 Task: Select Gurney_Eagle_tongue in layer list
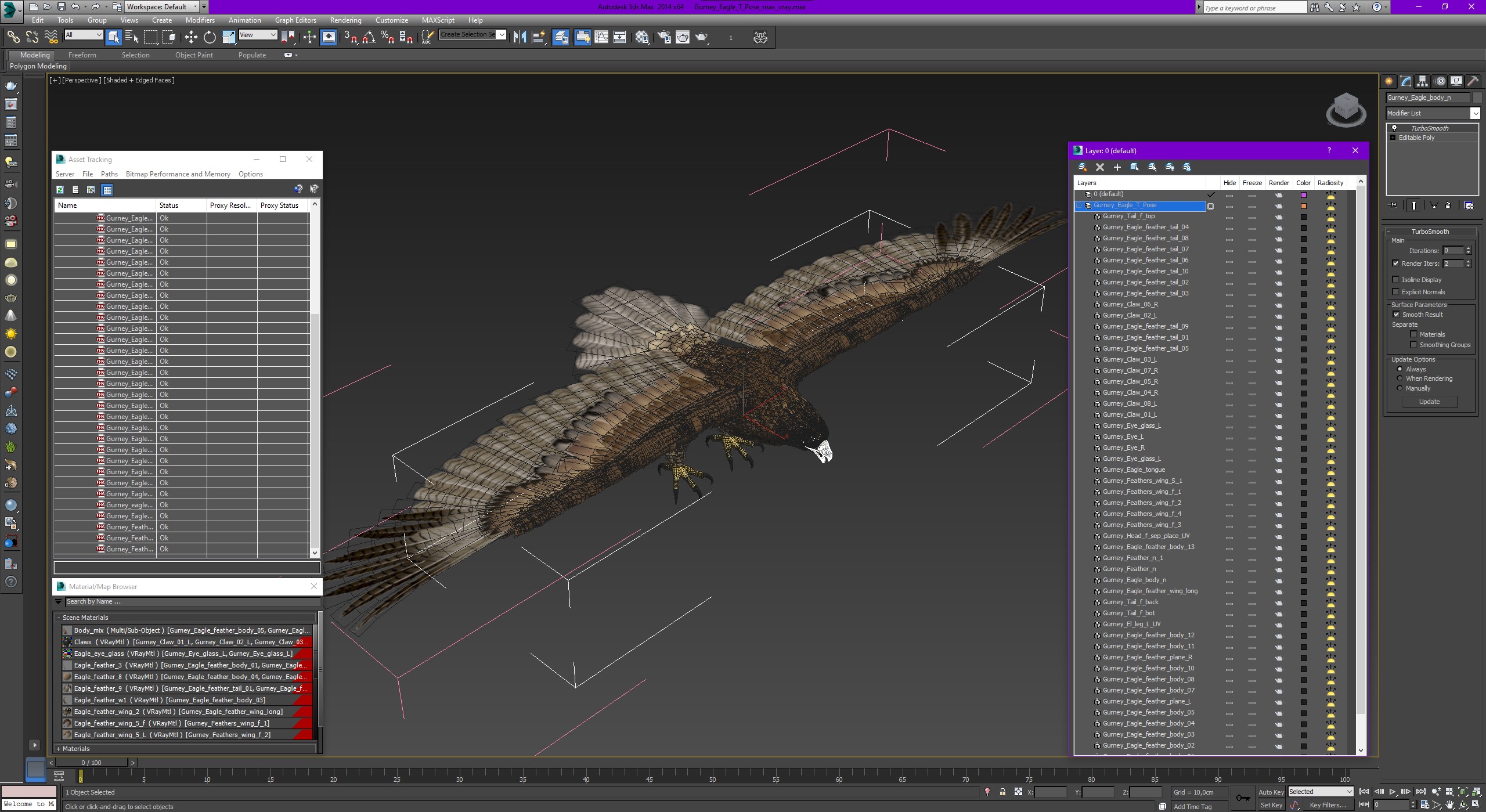coord(1133,470)
